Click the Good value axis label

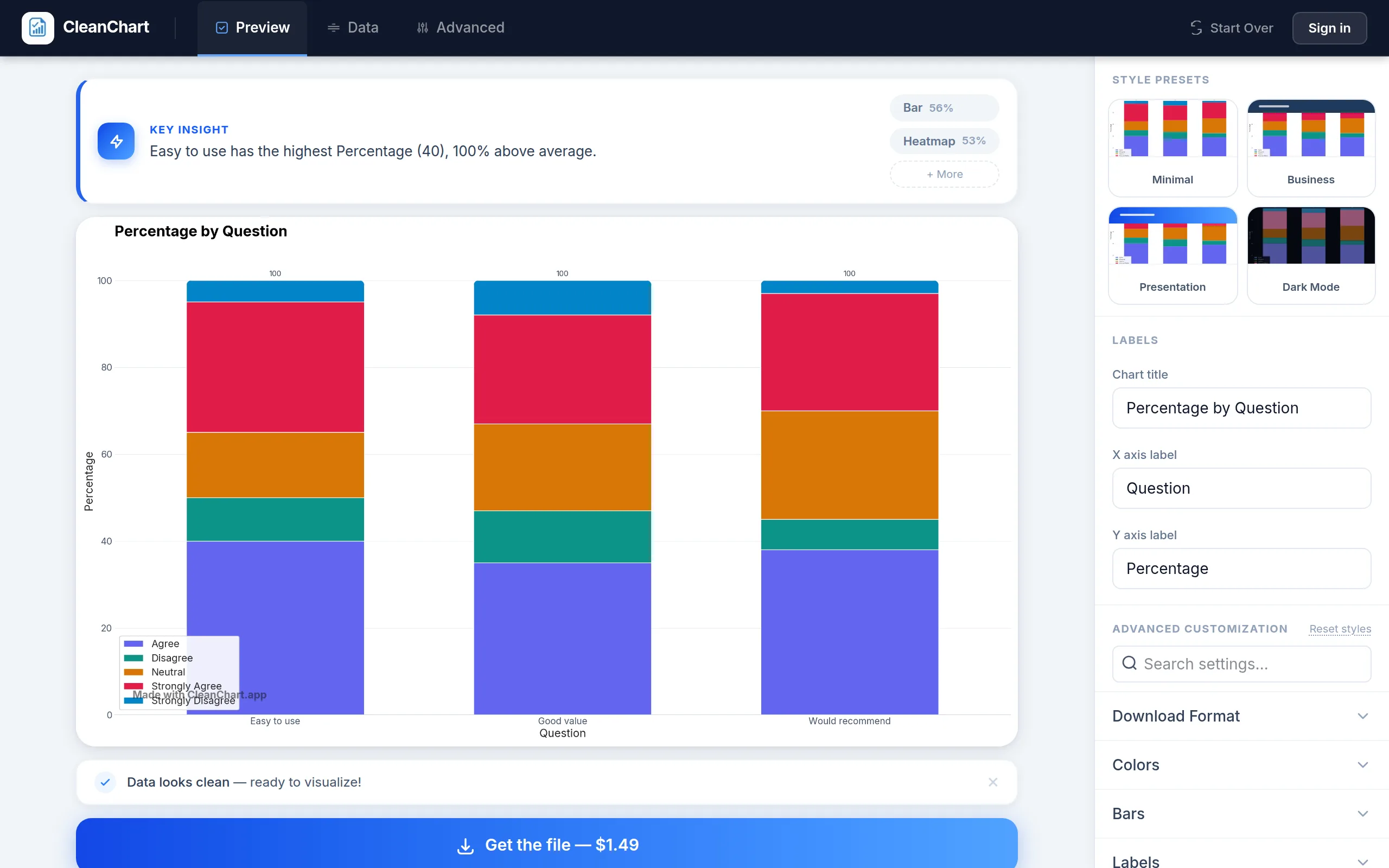pos(563,721)
